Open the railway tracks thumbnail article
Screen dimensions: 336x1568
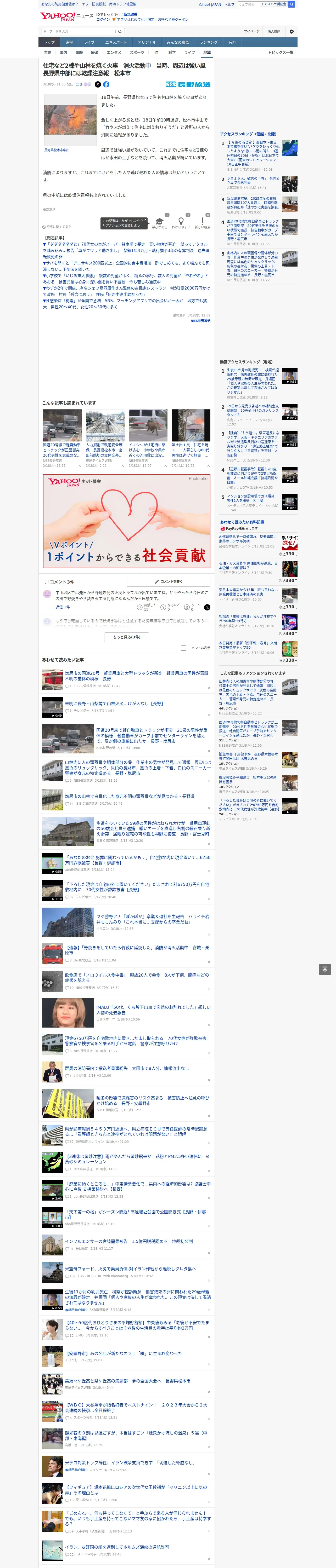click(105, 425)
